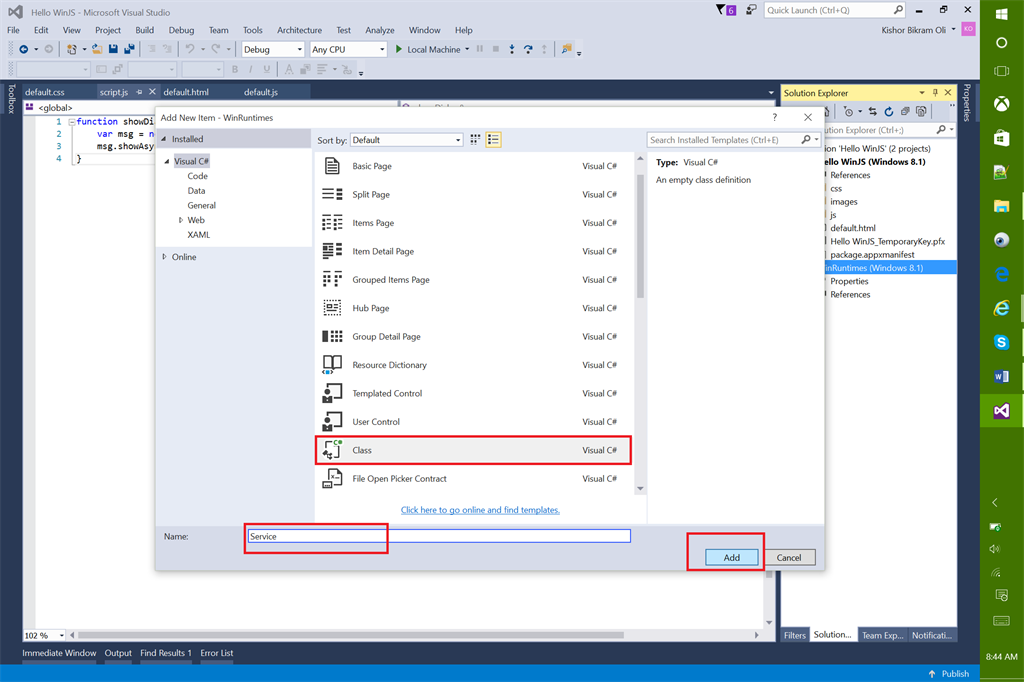This screenshot has height=682, width=1024.
Task: Open Windows Start button on taskbar
Action: [x=1002, y=14]
